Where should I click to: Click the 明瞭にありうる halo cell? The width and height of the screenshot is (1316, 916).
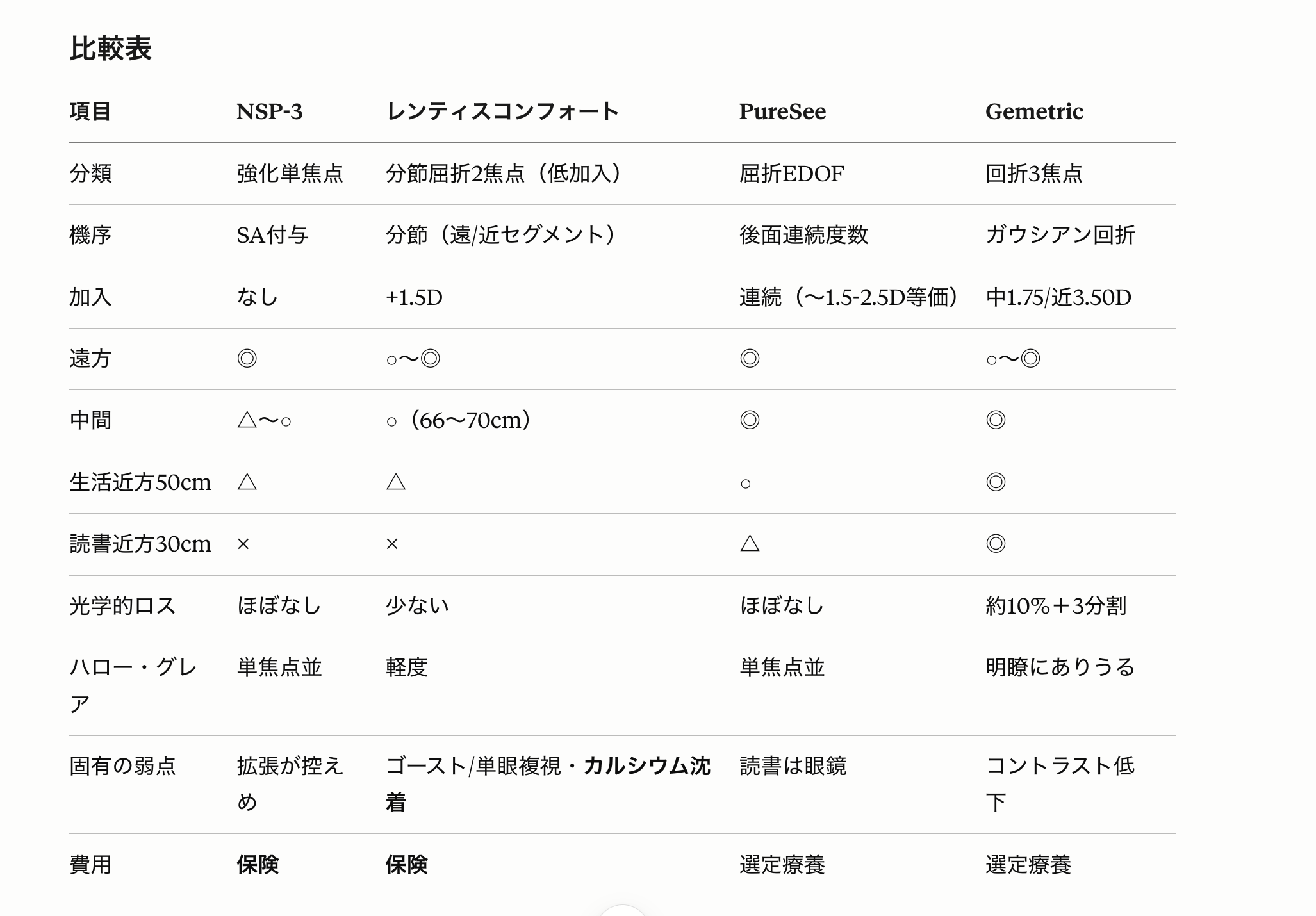pos(1060,667)
